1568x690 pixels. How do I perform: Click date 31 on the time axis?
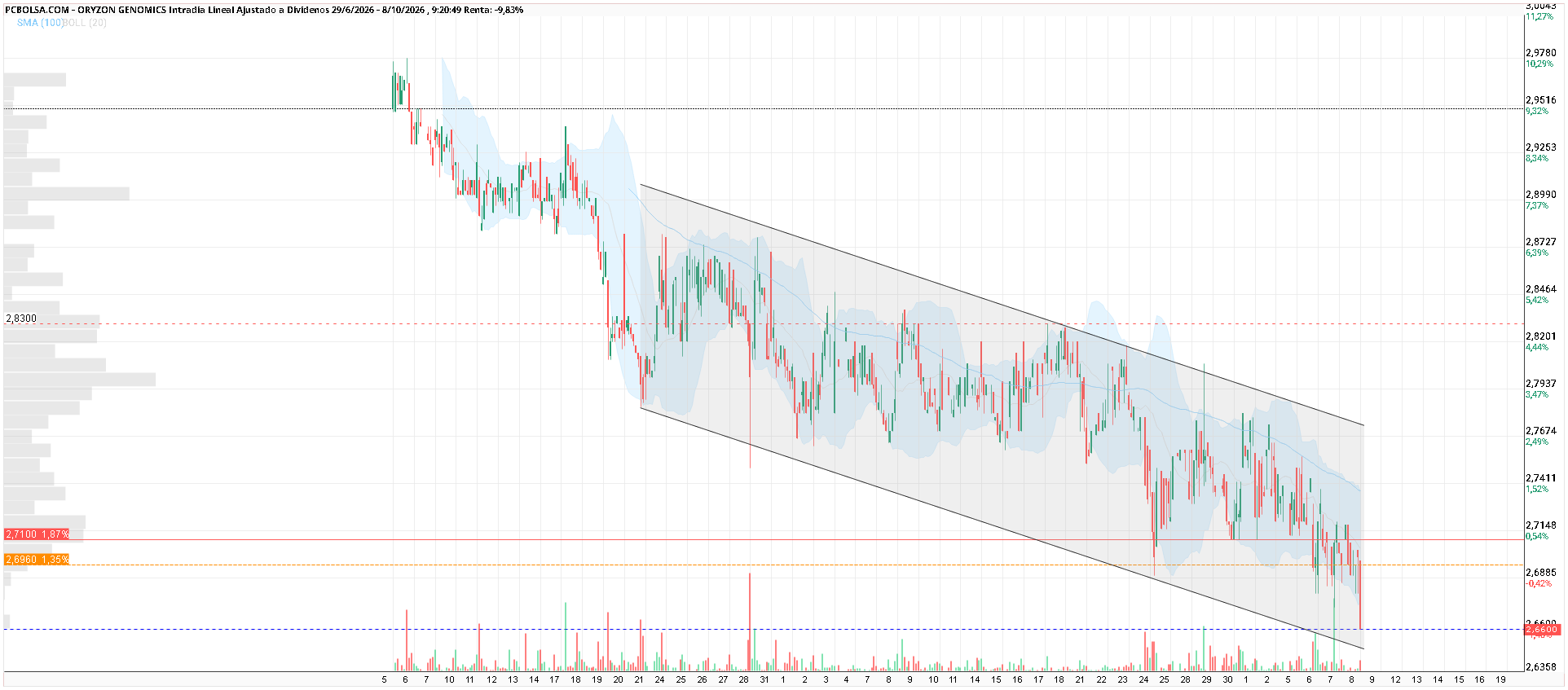(x=764, y=679)
